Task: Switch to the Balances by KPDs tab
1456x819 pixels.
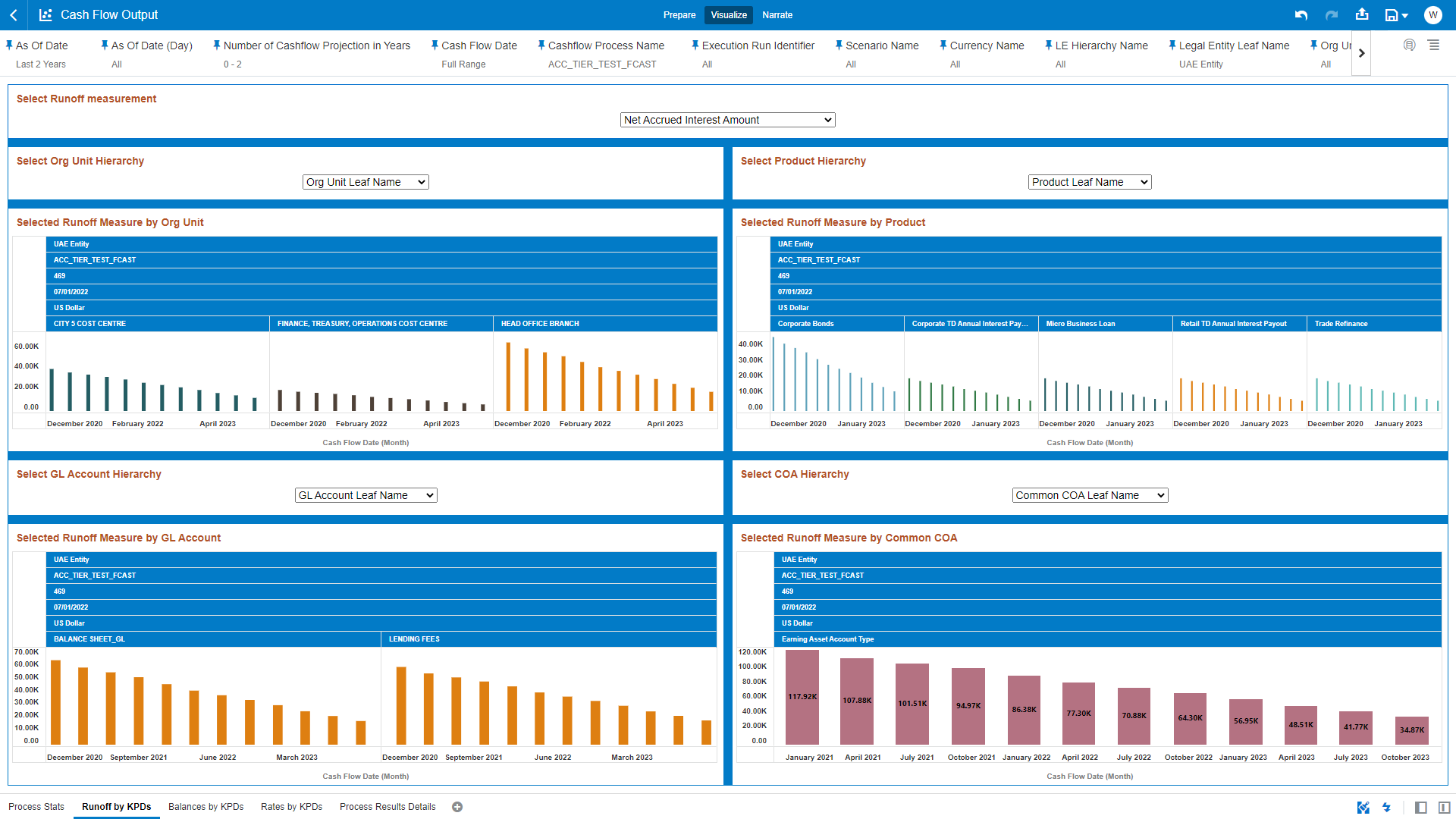Action: pos(206,807)
